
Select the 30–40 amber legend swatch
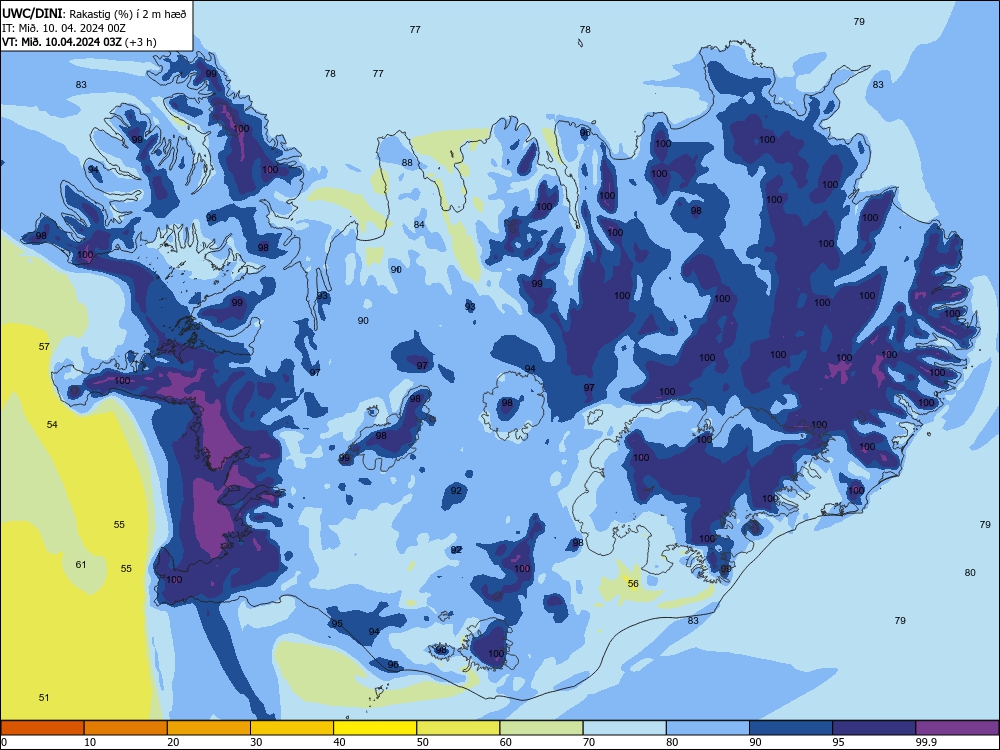click(x=292, y=728)
